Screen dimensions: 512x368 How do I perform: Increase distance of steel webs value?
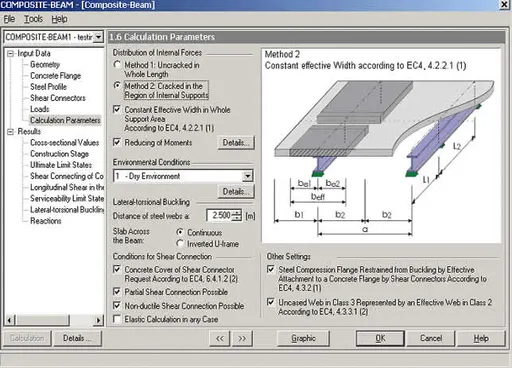236,212
